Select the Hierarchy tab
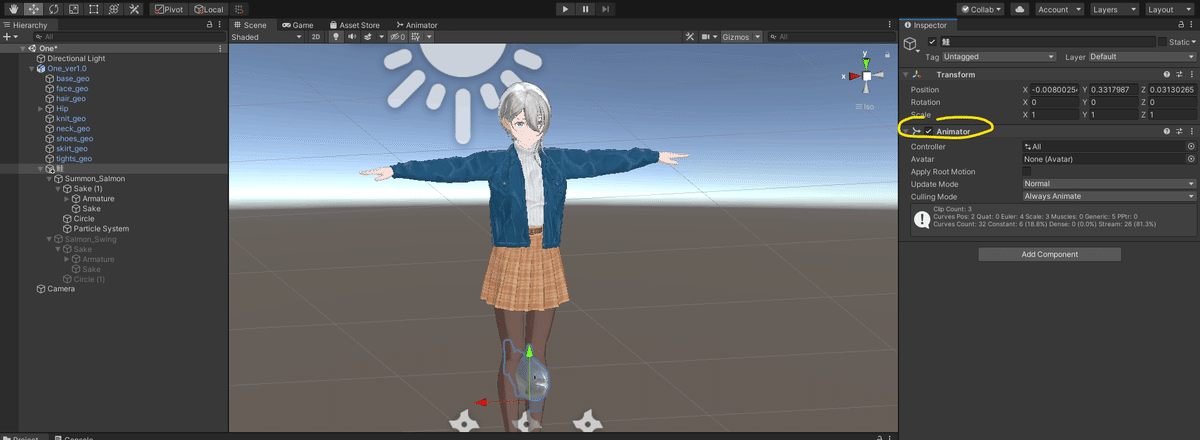The height and width of the screenshot is (440, 1200). pyautogui.click(x=30, y=24)
